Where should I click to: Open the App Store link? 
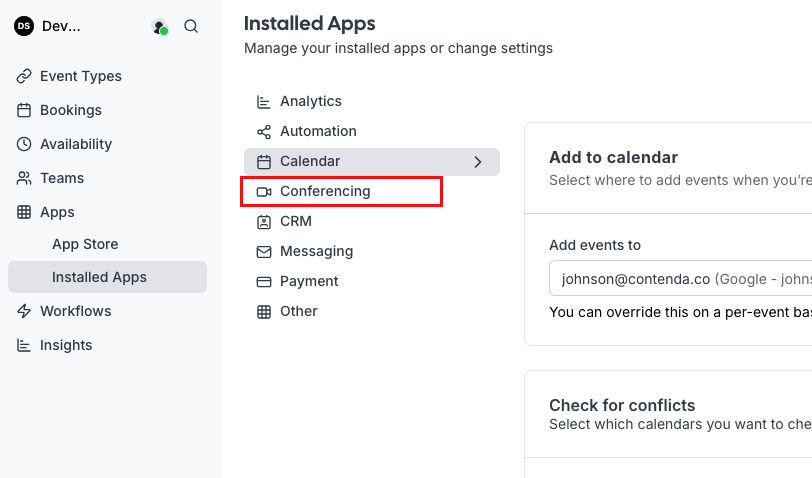[x=85, y=244]
